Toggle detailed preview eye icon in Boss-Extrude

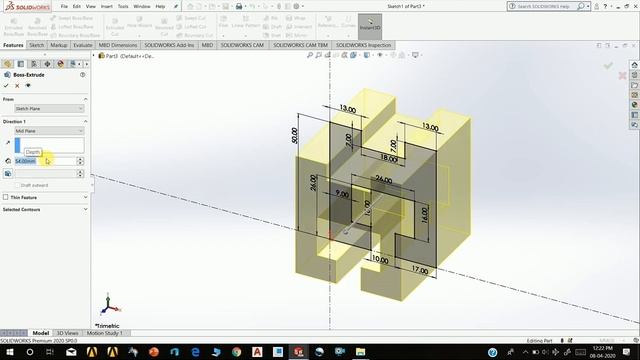pos(28,86)
